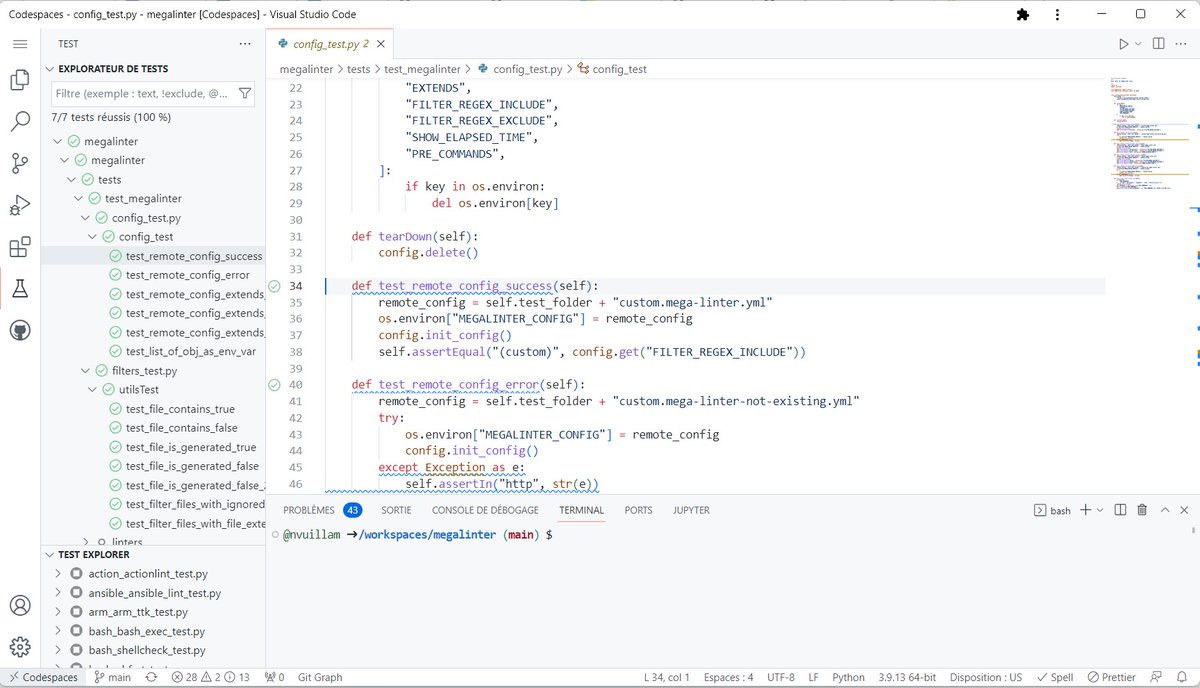The width and height of the screenshot is (1200, 688).
Task: Switch to the PORTS panel tab
Action: point(638,510)
